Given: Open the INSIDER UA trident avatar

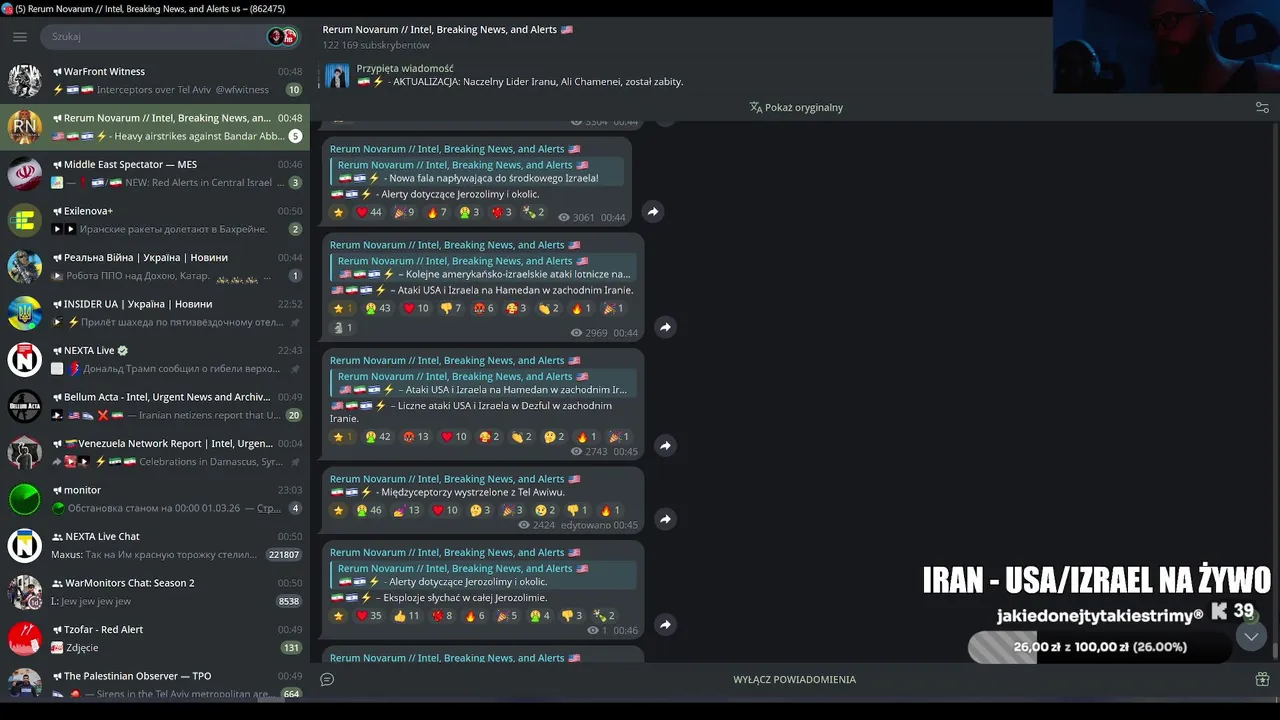Looking at the screenshot, I should coord(24,313).
